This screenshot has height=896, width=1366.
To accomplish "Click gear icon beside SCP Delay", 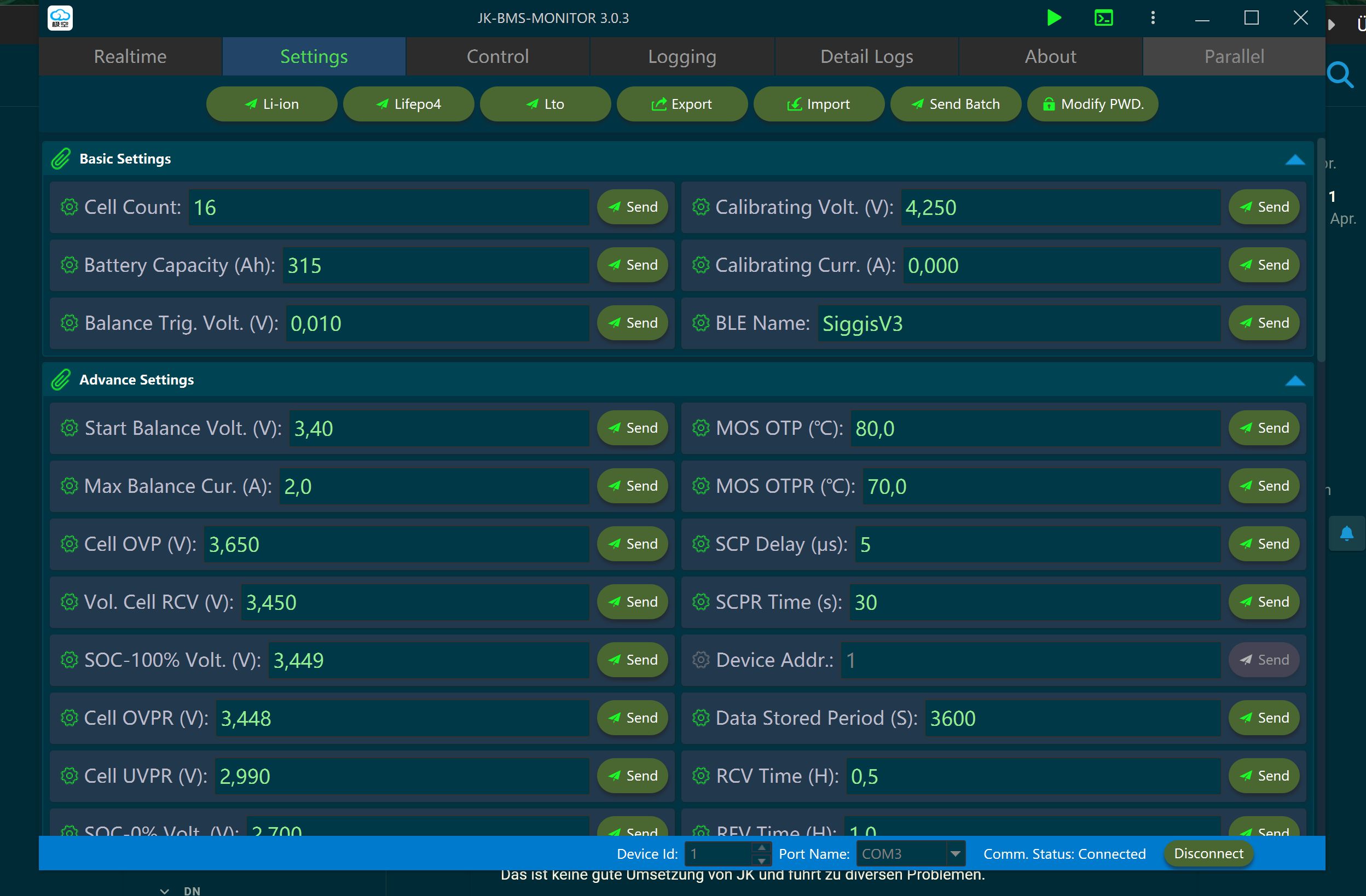I will click(701, 543).
